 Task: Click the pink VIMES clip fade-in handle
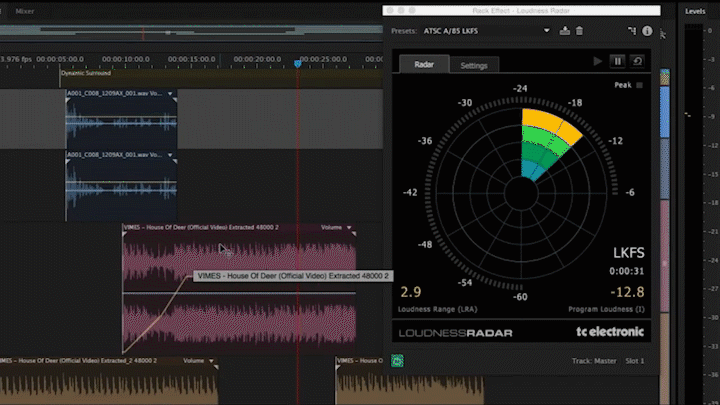[125, 234]
